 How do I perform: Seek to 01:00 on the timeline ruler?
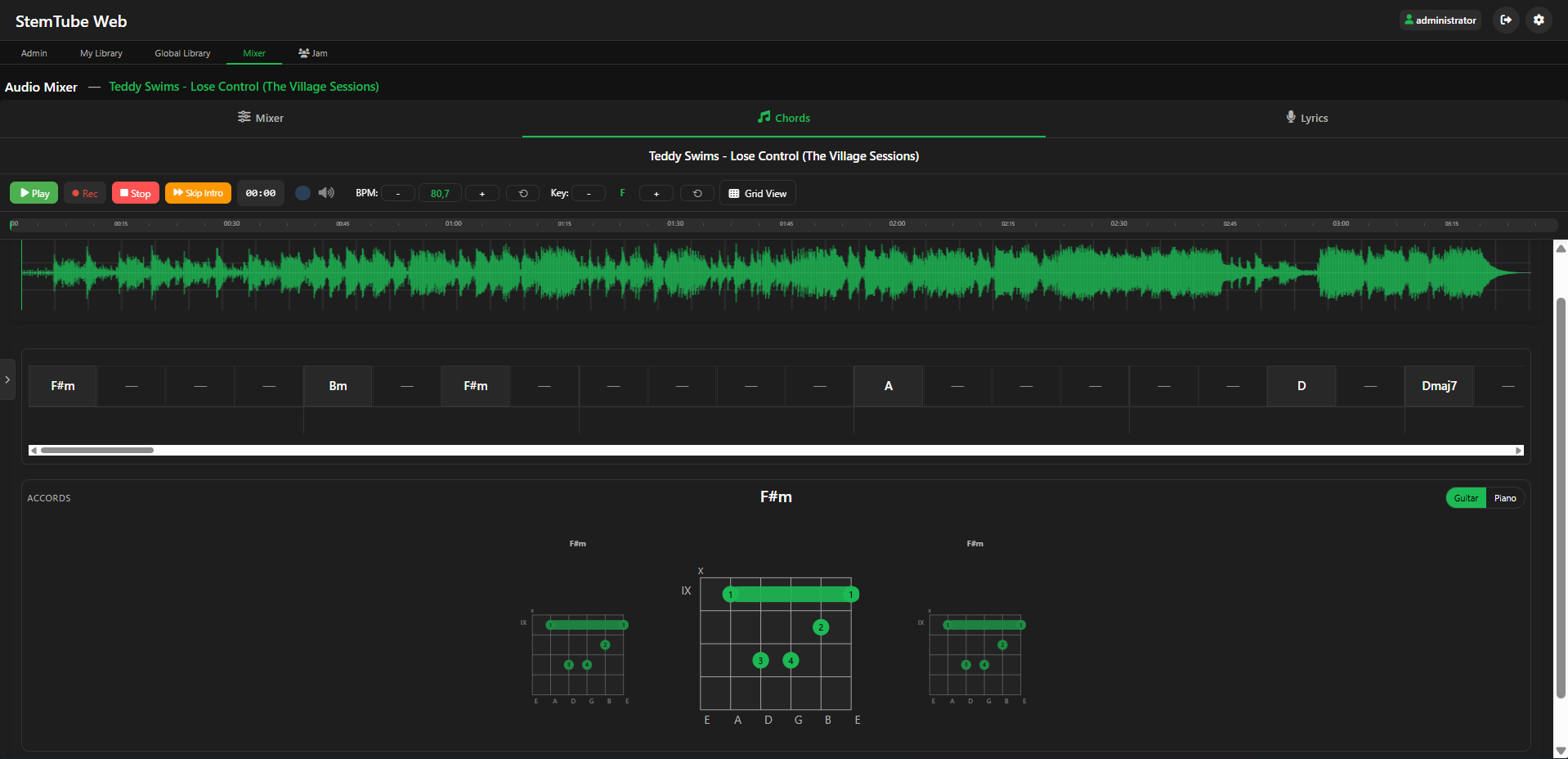(454, 223)
